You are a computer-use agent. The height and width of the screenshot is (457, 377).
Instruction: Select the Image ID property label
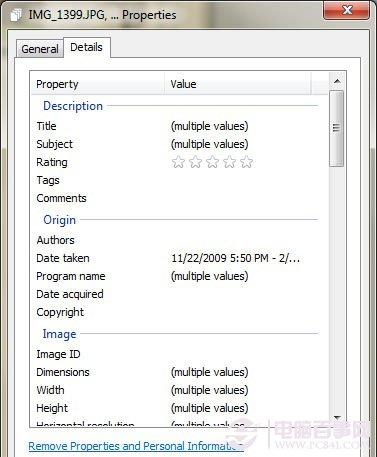[x=58, y=354]
